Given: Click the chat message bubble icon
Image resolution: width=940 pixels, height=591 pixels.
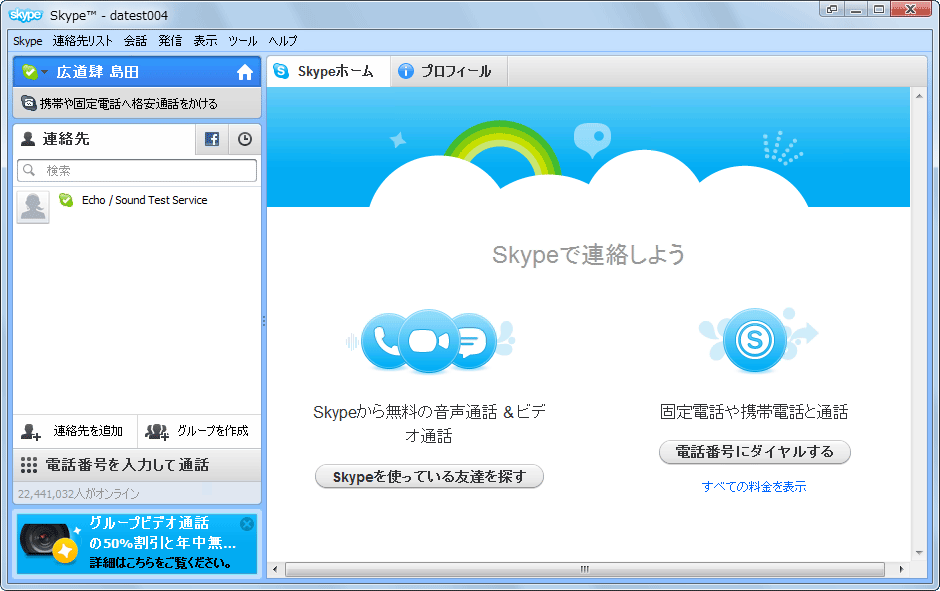Looking at the screenshot, I should pyautogui.click(x=475, y=342).
